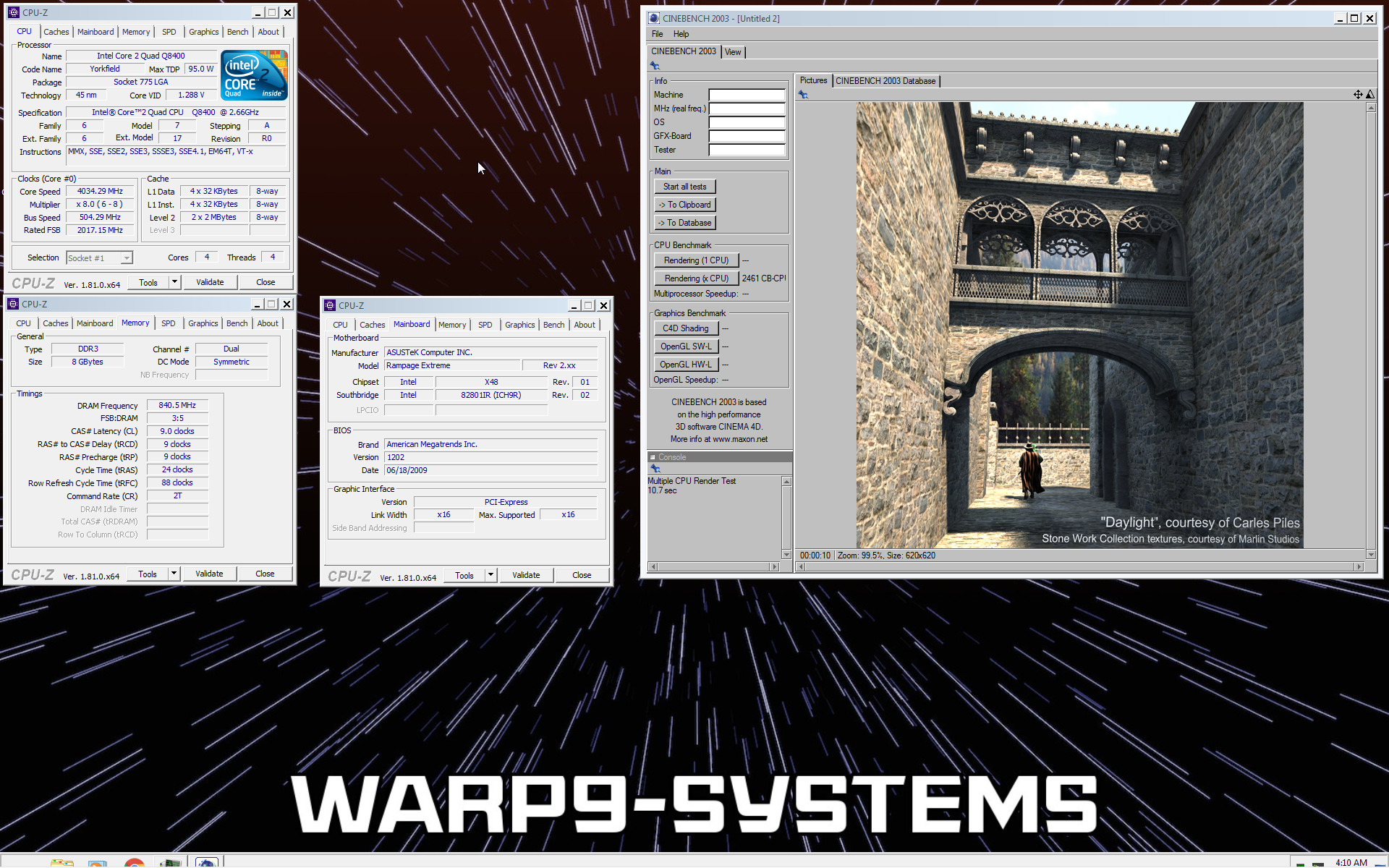Click the picture view horizontal scrollbar right arrow
This screenshot has height=868, width=1389.
[x=1359, y=567]
